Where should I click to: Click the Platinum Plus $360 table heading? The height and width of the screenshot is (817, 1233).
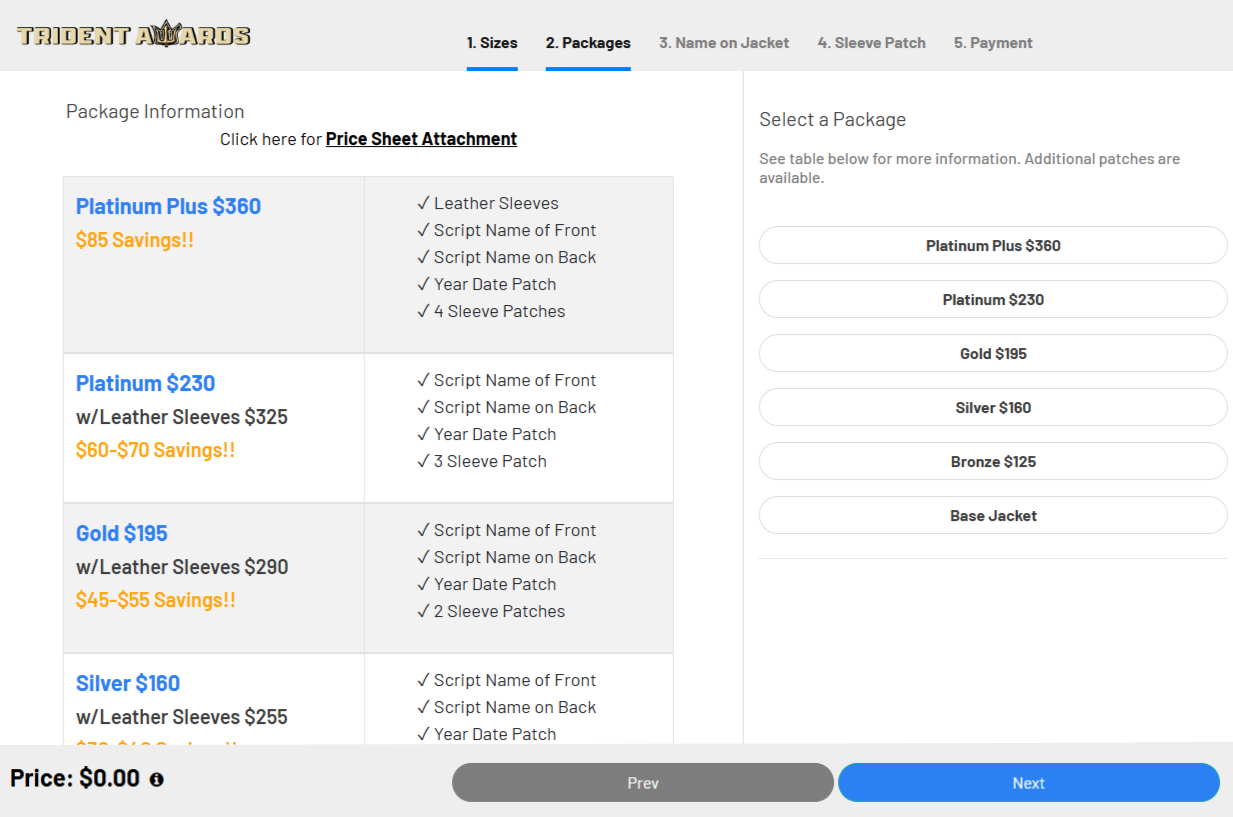[x=168, y=206]
